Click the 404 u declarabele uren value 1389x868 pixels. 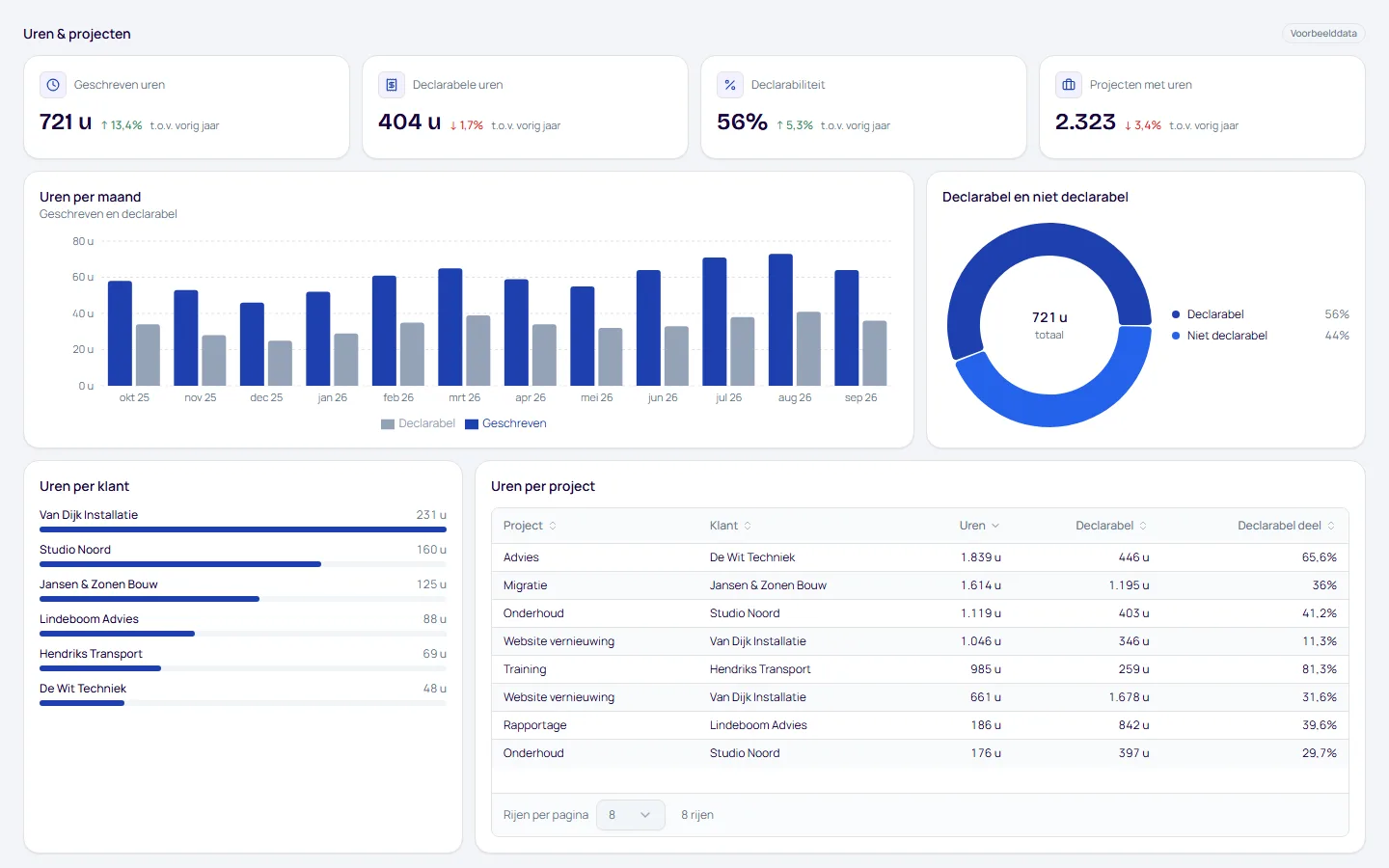(409, 122)
